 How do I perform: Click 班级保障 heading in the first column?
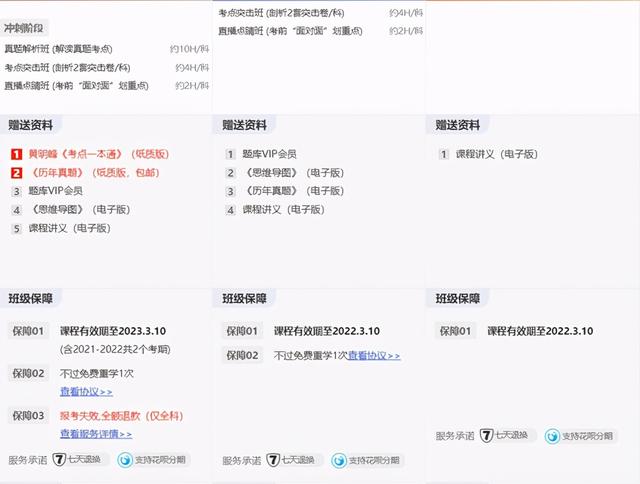tap(31, 298)
